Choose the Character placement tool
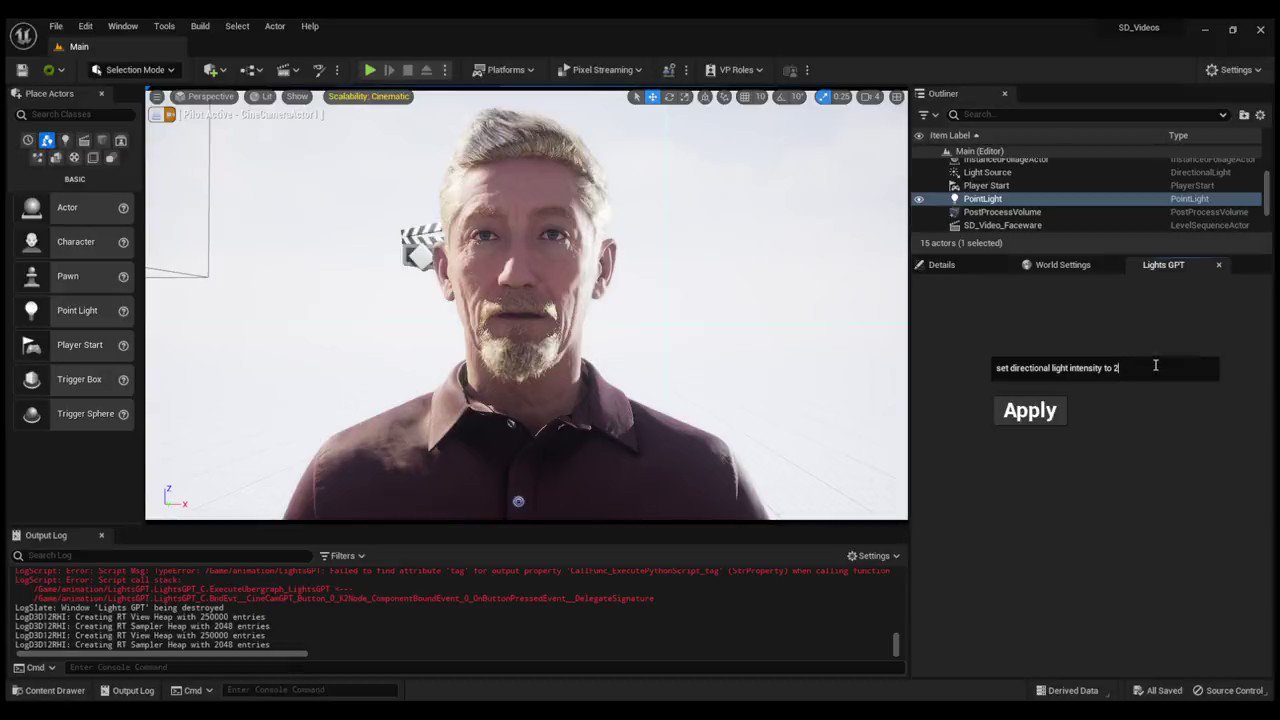 (x=75, y=241)
